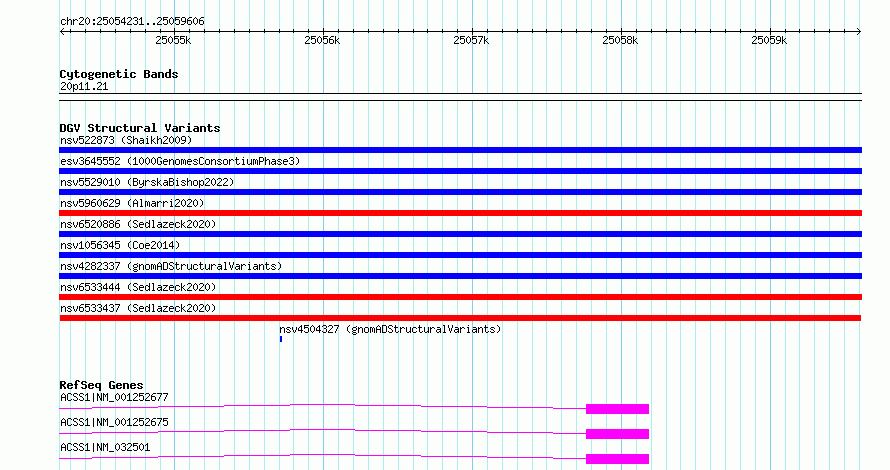Image resolution: width=890 pixels, height=470 pixels.
Task: Select nsv1056345 (Coe2014) label
Action: coord(120,245)
